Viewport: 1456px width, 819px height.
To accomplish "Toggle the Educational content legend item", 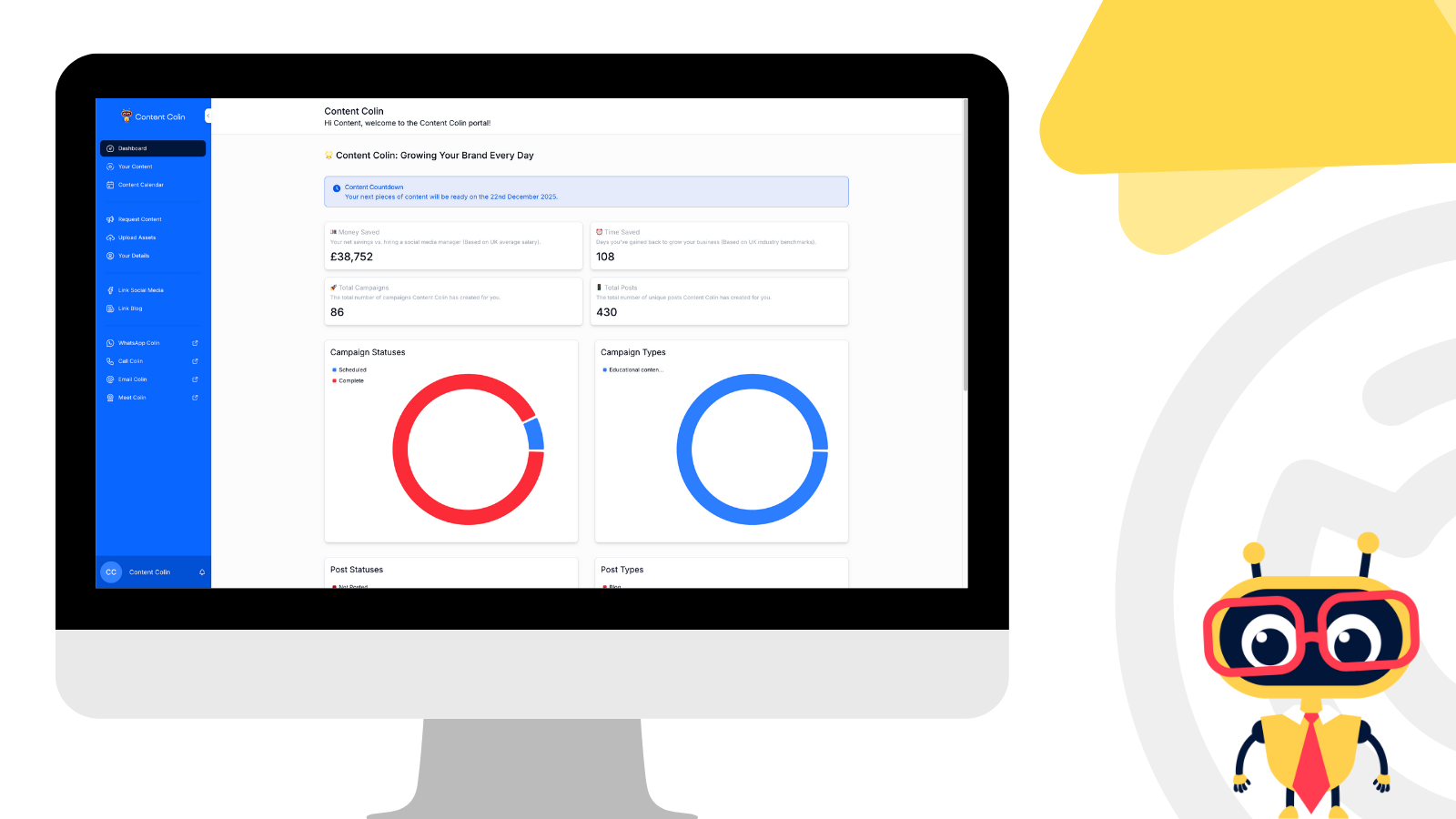I will [x=633, y=369].
